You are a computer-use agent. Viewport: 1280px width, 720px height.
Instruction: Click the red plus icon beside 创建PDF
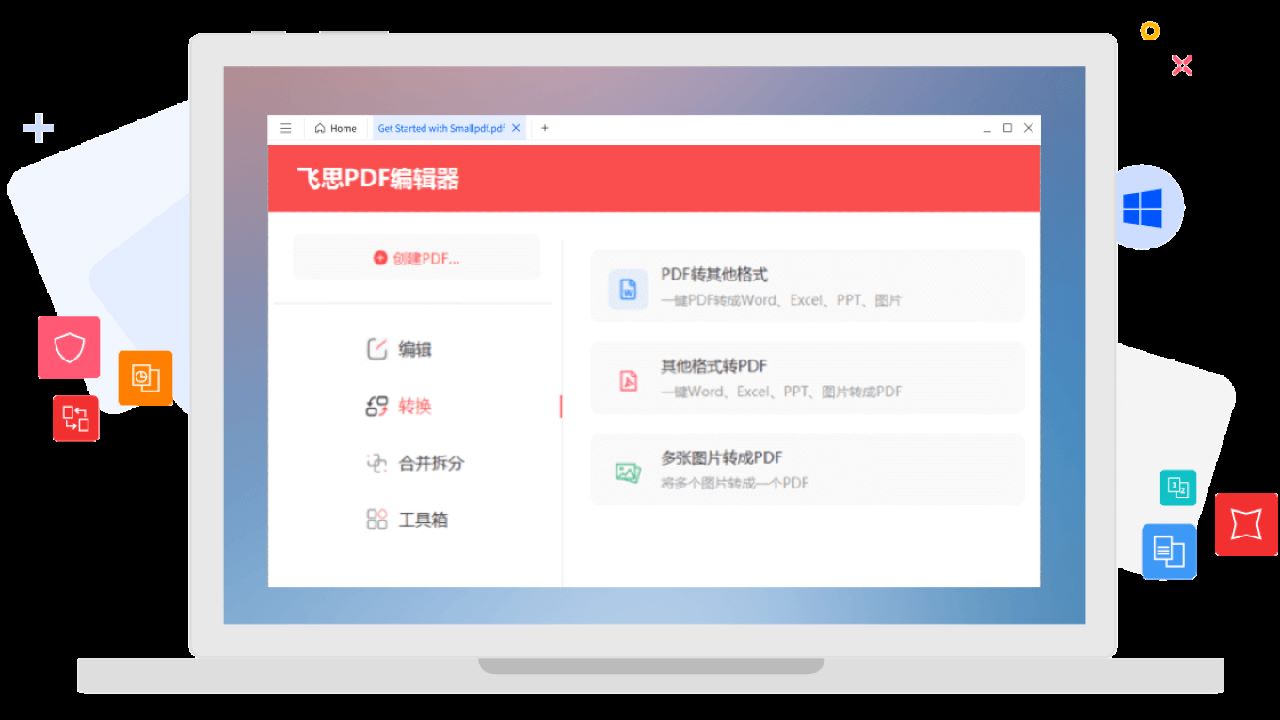pos(380,257)
